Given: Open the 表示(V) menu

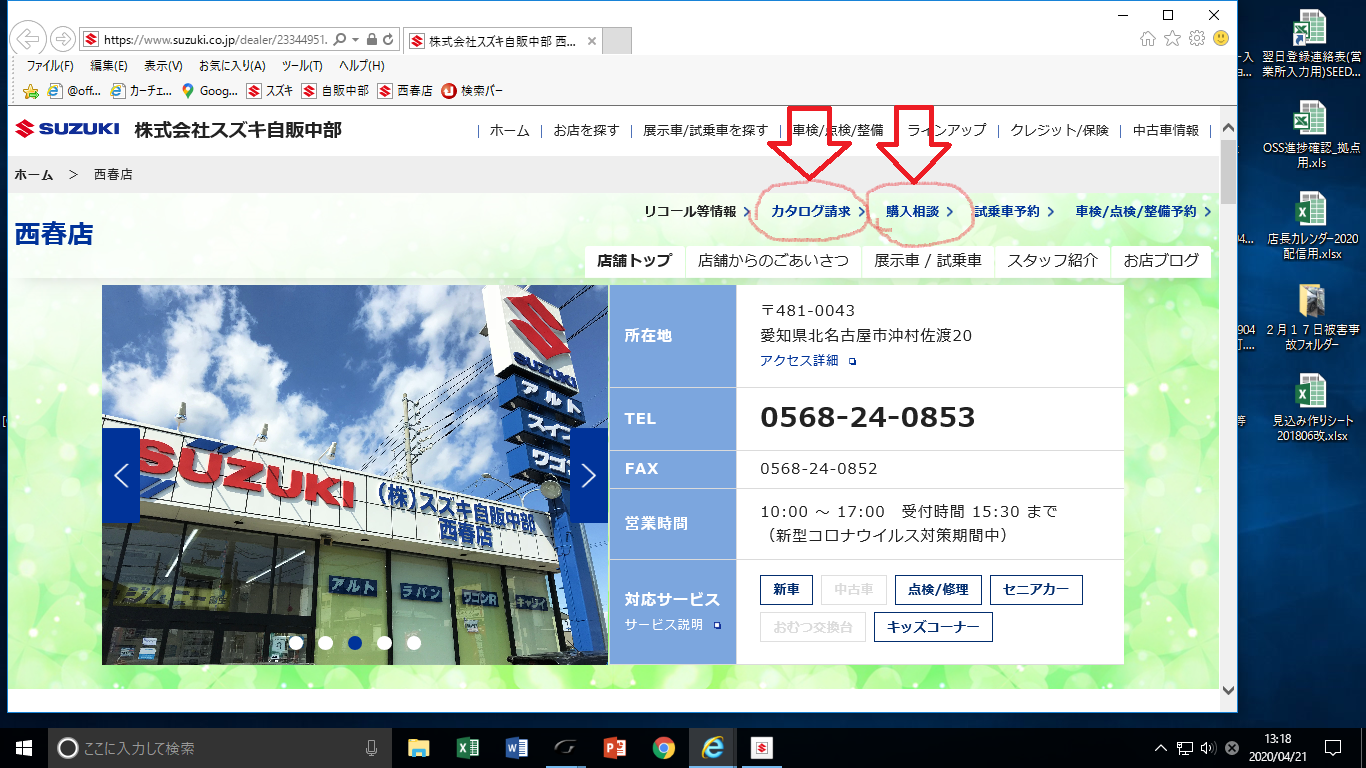Looking at the screenshot, I should click(x=163, y=66).
